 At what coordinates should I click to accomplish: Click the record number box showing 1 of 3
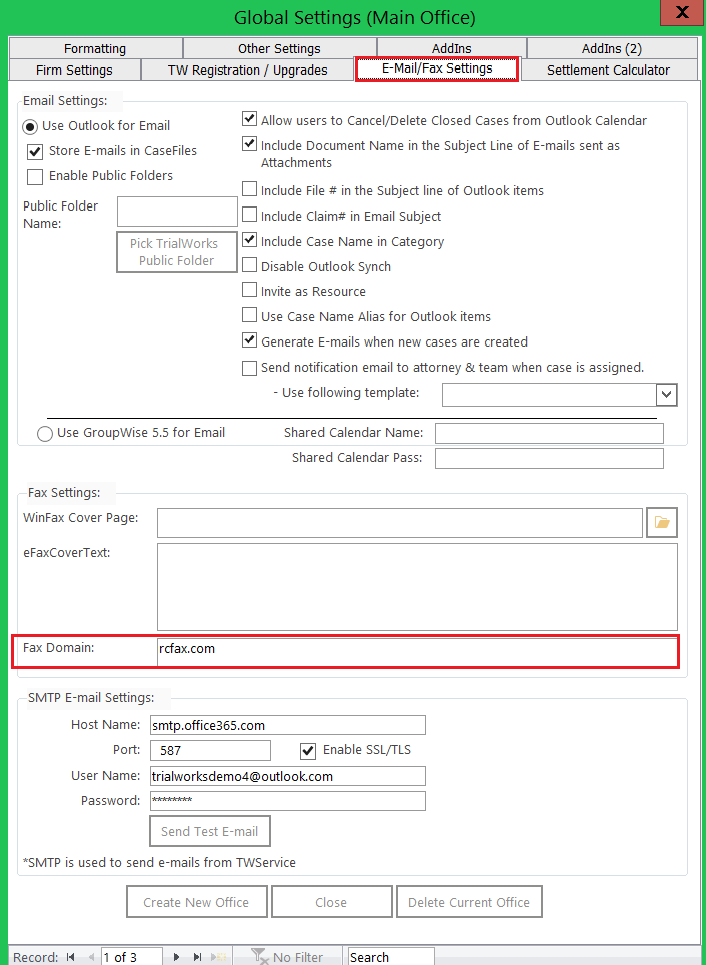coord(131,957)
